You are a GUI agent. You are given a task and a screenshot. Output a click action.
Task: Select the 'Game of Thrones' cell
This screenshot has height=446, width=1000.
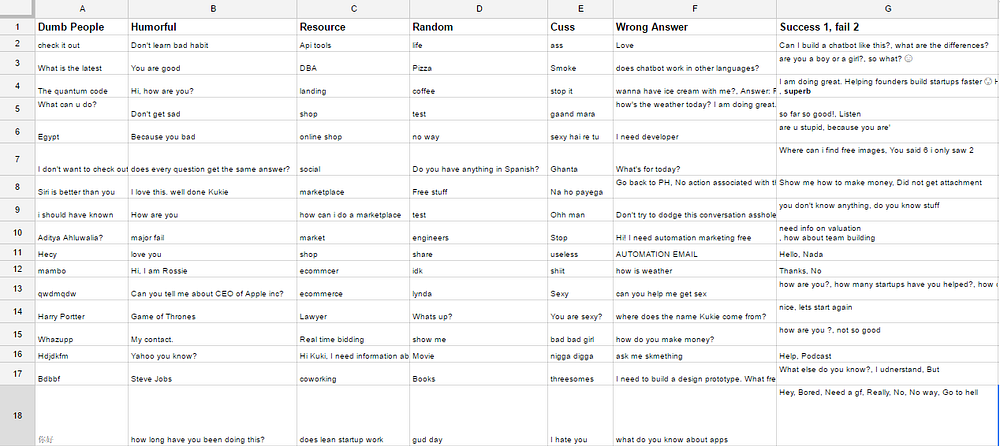coord(212,311)
